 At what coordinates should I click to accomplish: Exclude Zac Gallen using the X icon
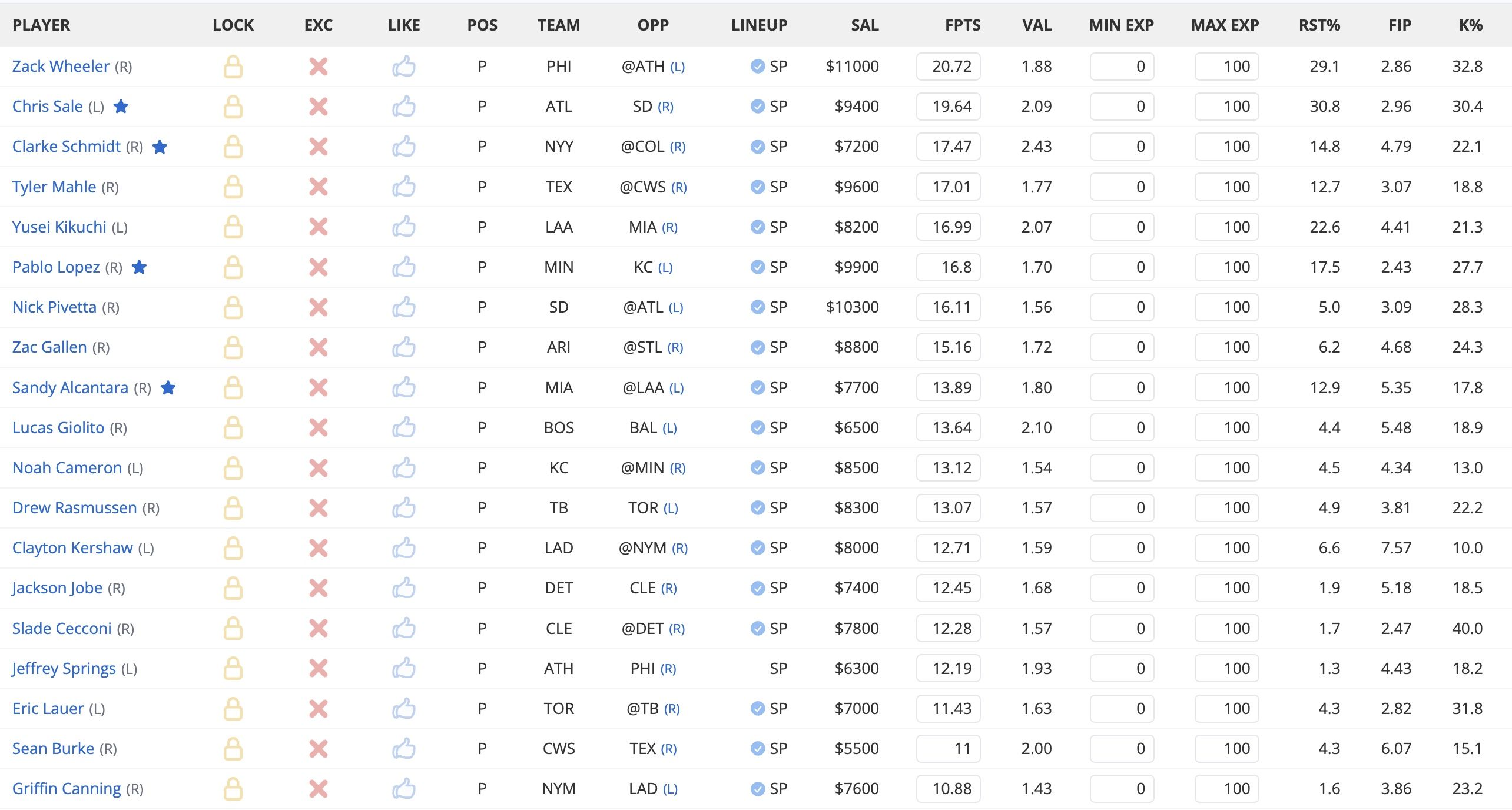(x=319, y=347)
